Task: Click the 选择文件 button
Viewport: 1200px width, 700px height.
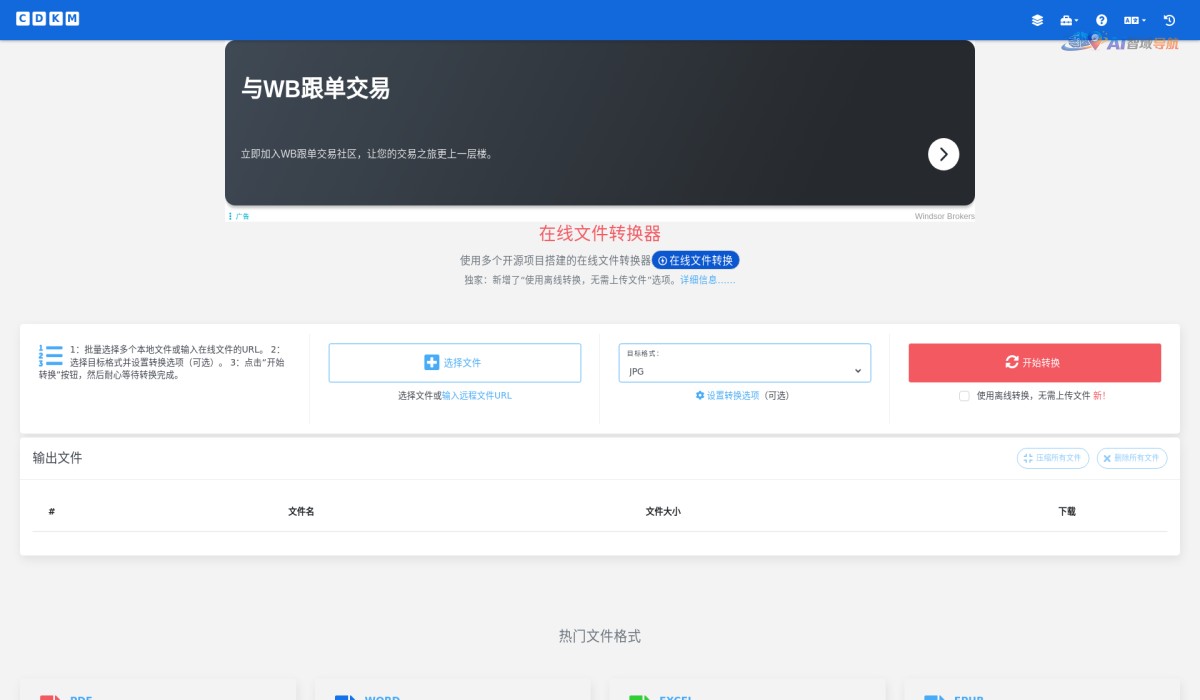Action: coord(454,362)
